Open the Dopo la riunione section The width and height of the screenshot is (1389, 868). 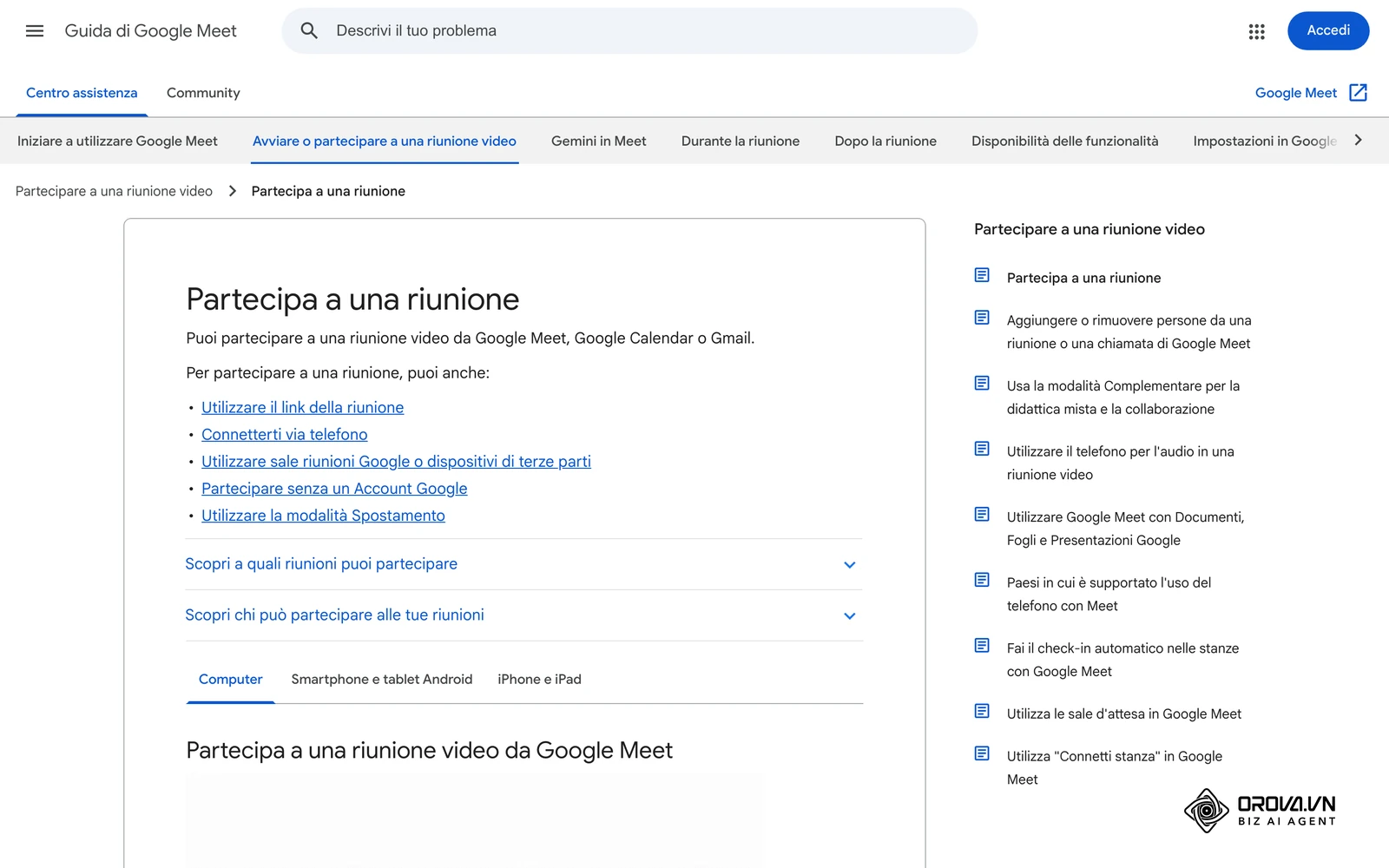click(885, 141)
